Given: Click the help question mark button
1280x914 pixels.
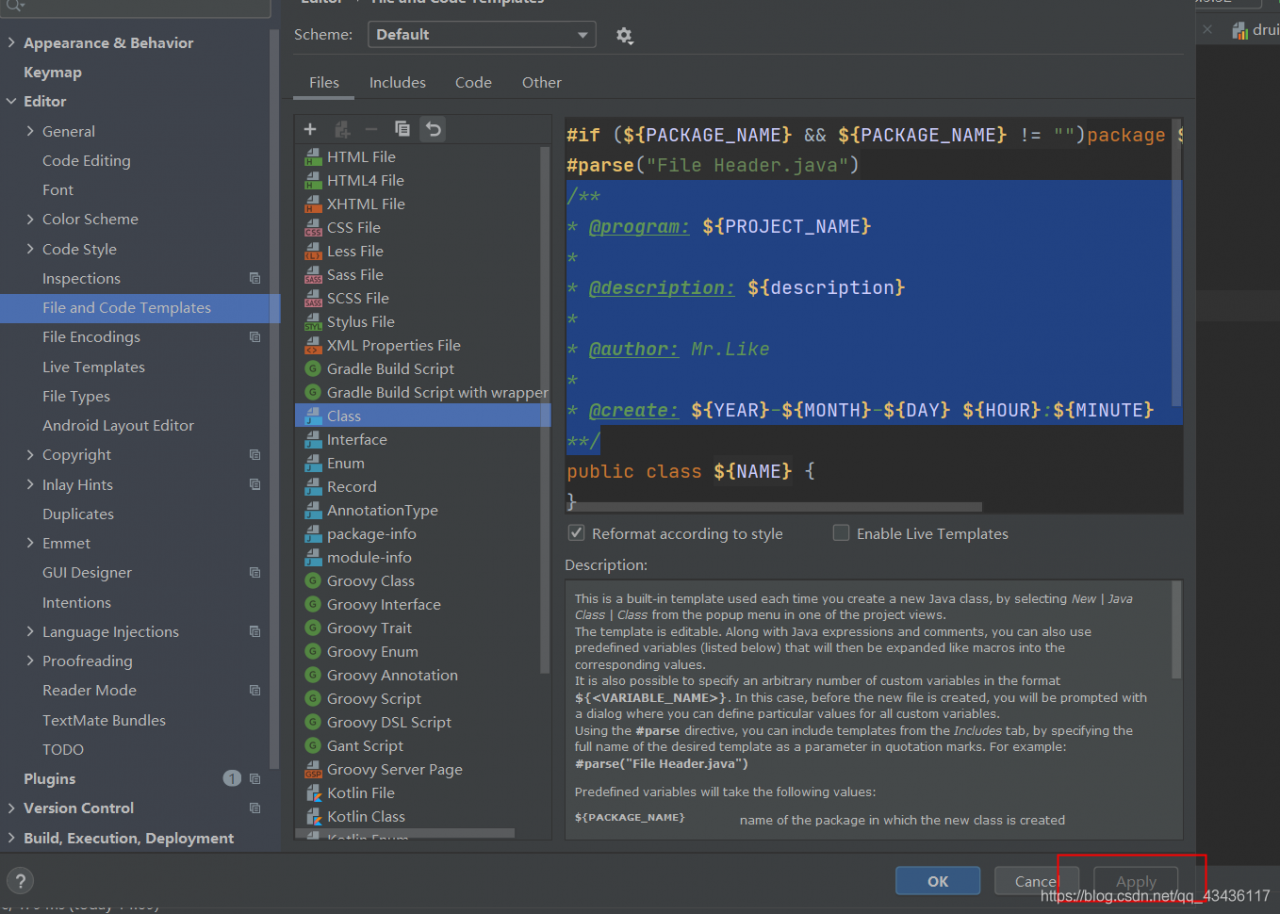Looking at the screenshot, I should pos(20,881).
